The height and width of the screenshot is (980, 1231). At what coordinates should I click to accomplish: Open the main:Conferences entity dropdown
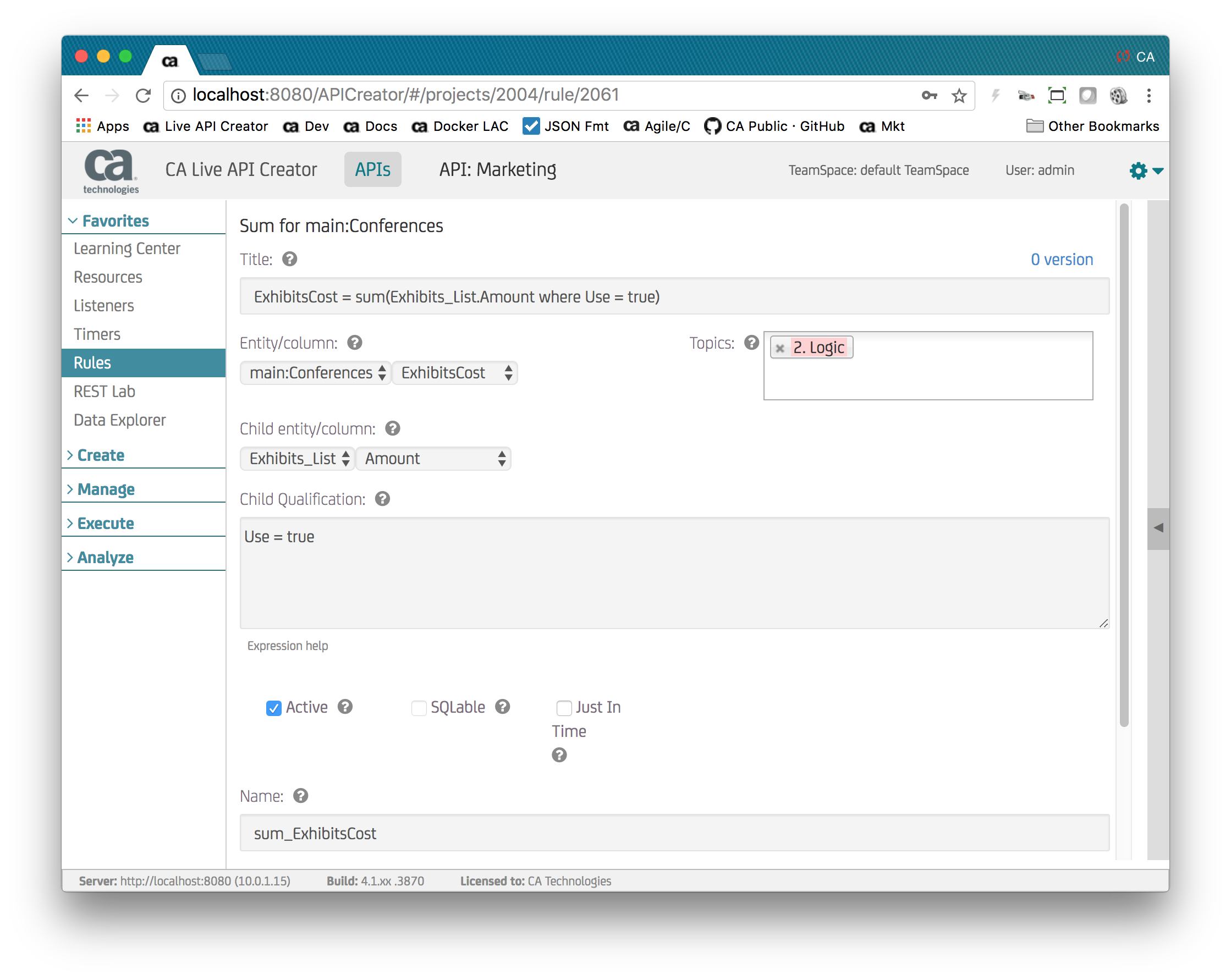click(x=316, y=373)
